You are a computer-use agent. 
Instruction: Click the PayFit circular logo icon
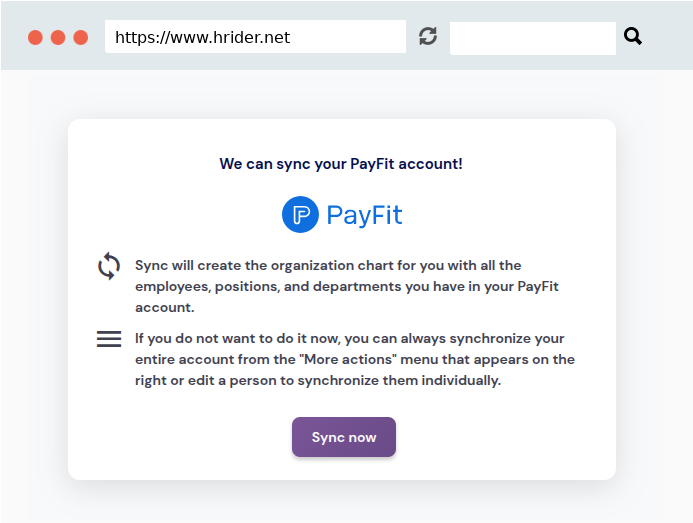point(300,214)
